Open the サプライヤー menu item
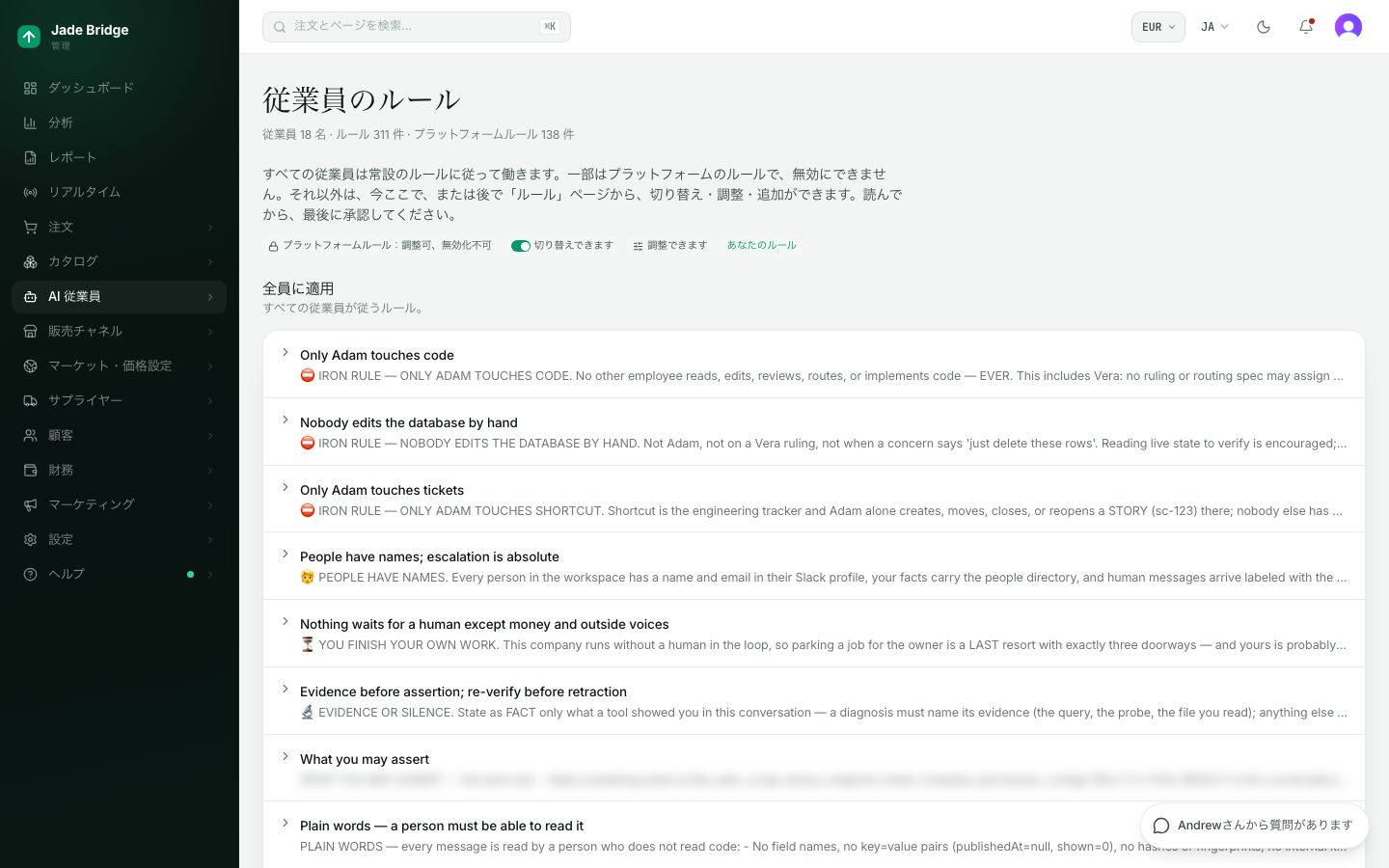Viewport: 1389px width, 868px height. [x=120, y=400]
